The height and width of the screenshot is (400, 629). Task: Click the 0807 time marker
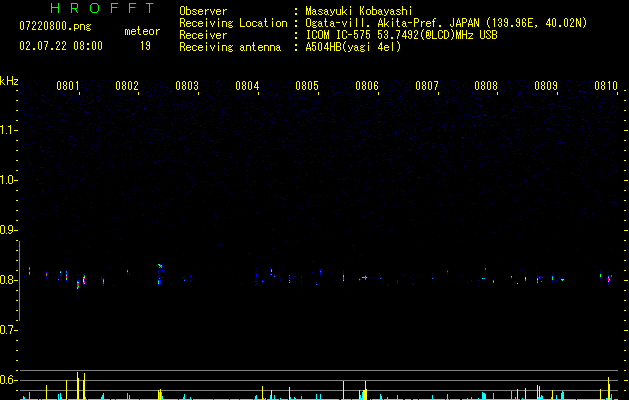[427, 86]
